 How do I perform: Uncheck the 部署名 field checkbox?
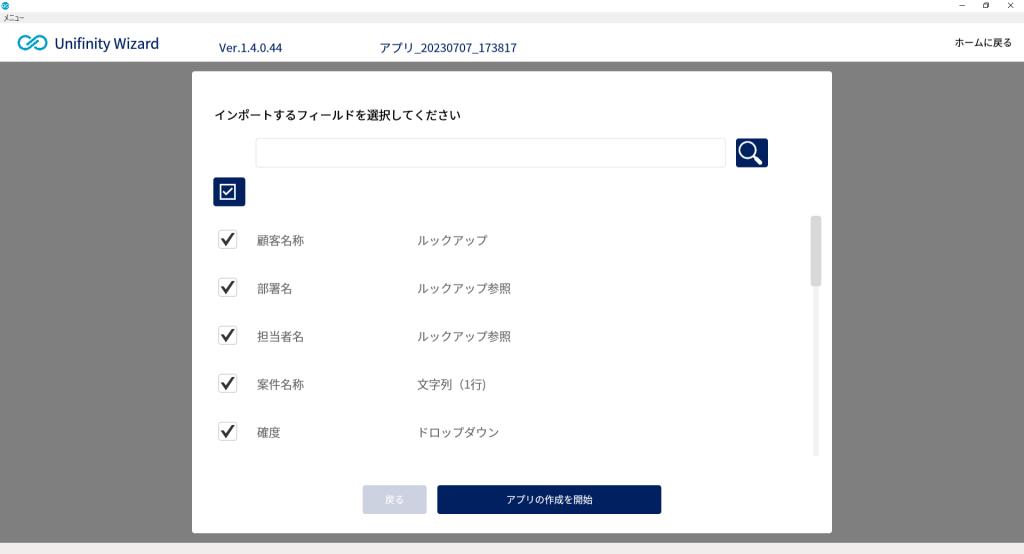tap(227, 287)
